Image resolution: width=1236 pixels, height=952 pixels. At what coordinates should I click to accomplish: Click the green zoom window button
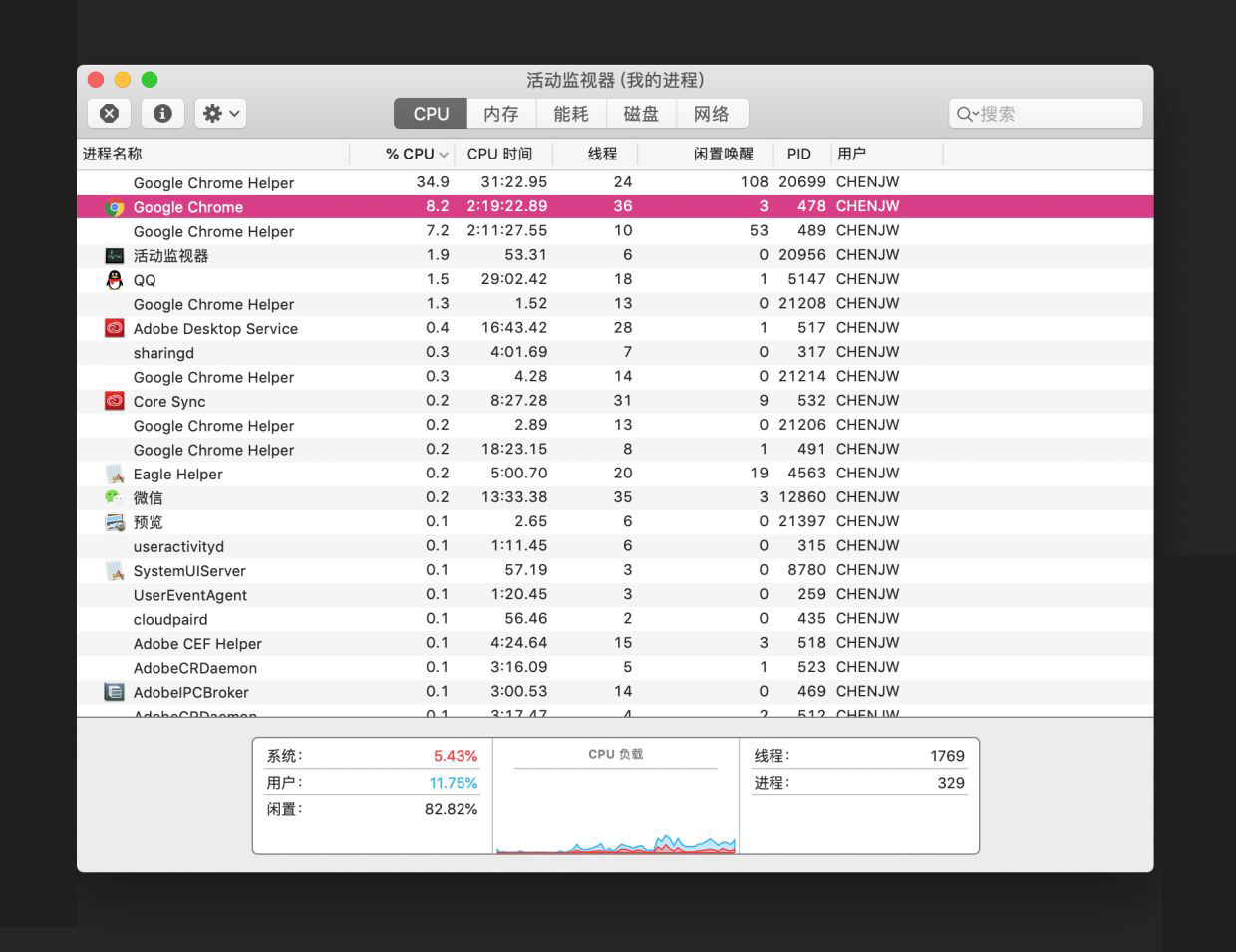pyautogui.click(x=150, y=80)
